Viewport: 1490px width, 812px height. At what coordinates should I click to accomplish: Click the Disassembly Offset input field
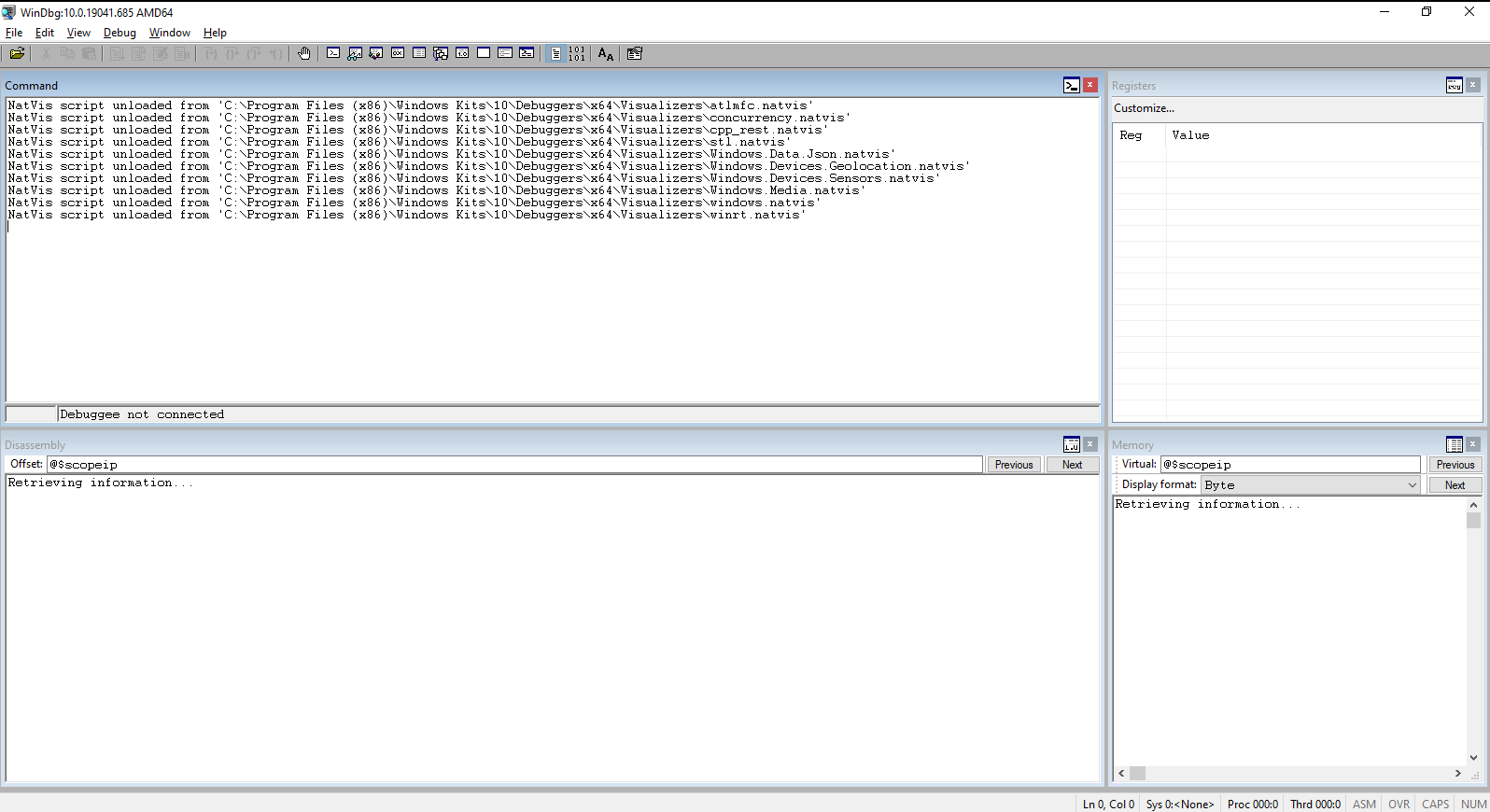513,465
